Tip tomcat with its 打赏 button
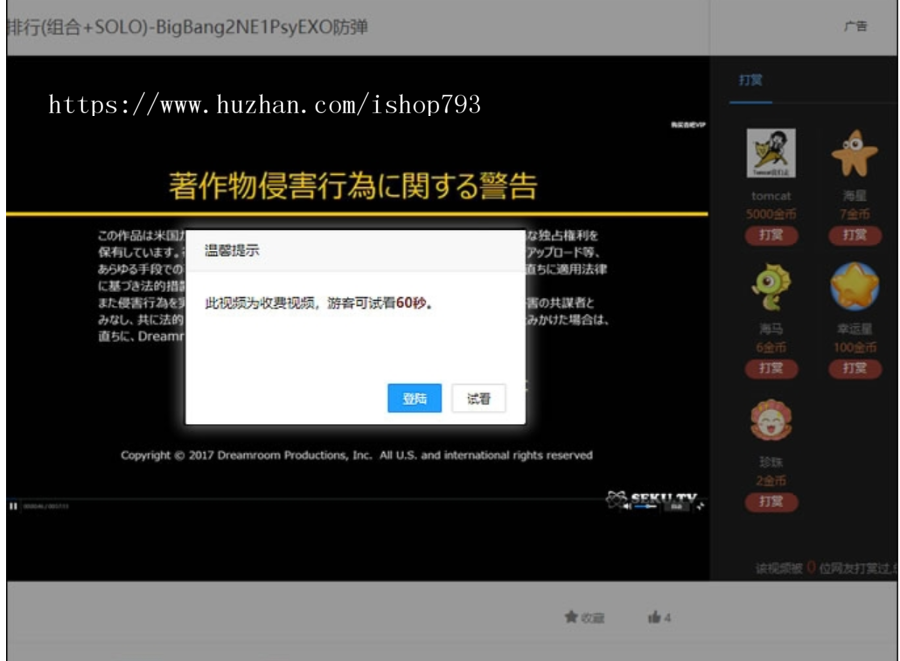 pos(771,235)
